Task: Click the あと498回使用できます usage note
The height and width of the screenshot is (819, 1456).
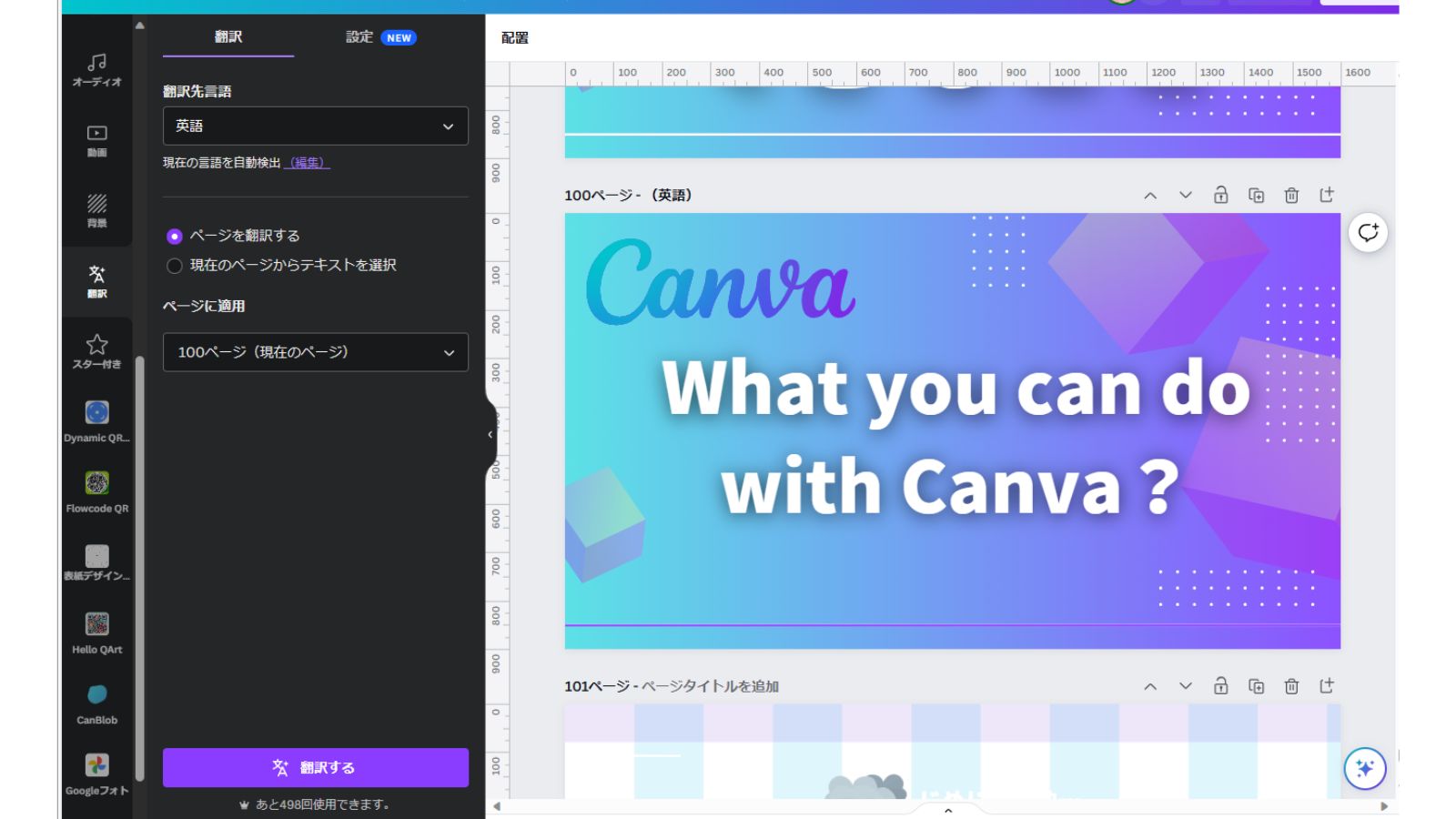Action: coord(314,804)
